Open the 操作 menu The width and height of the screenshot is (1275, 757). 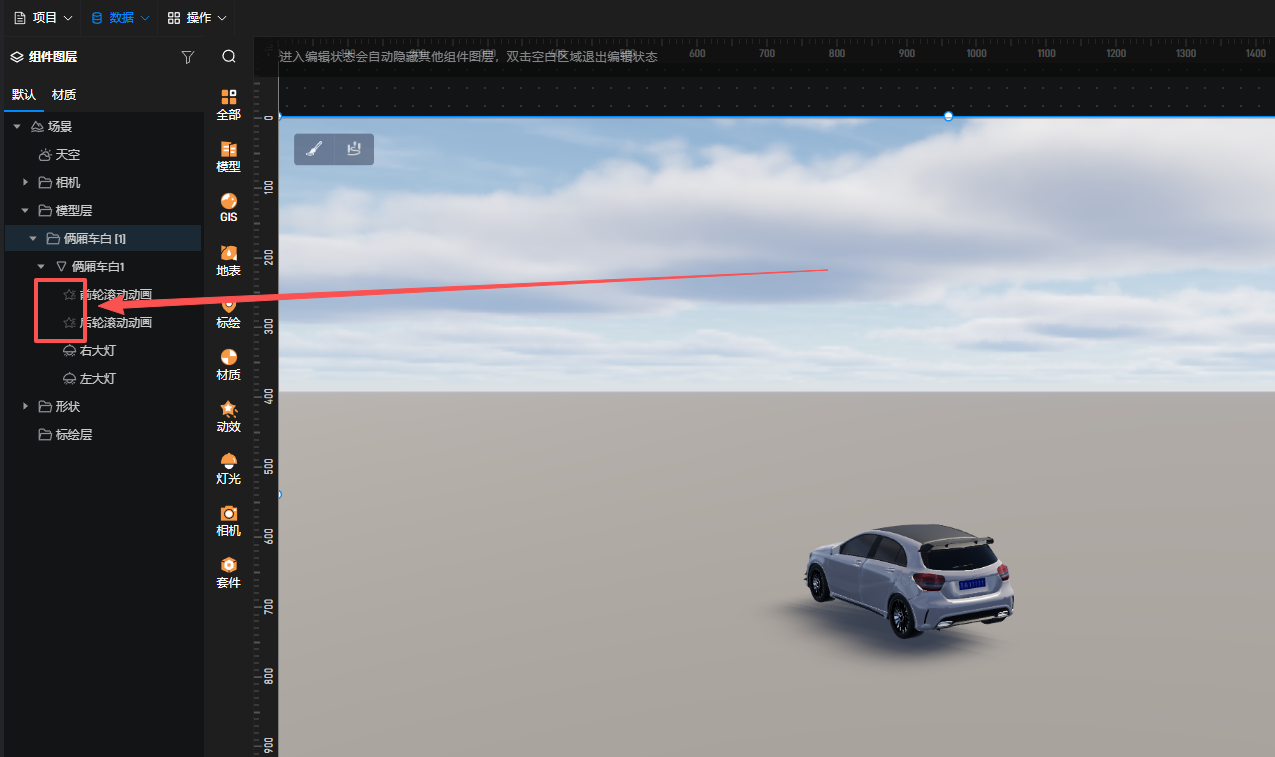click(x=197, y=18)
